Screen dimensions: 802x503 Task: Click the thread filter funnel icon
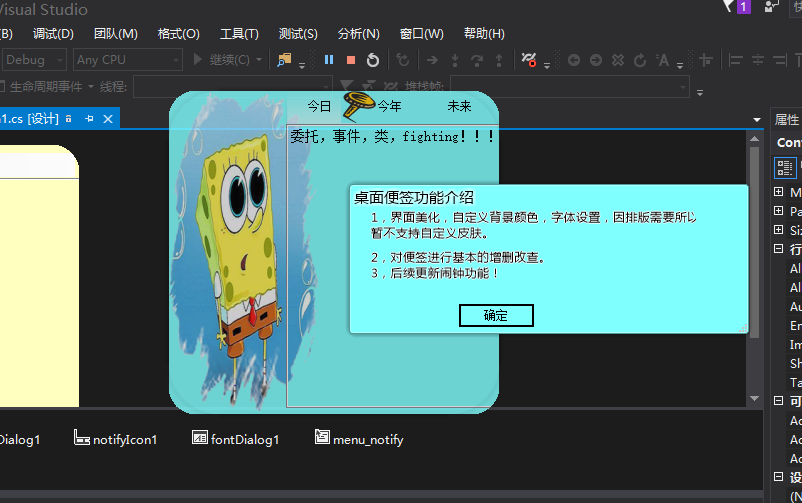pyautogui.click(x=346, y=85)
